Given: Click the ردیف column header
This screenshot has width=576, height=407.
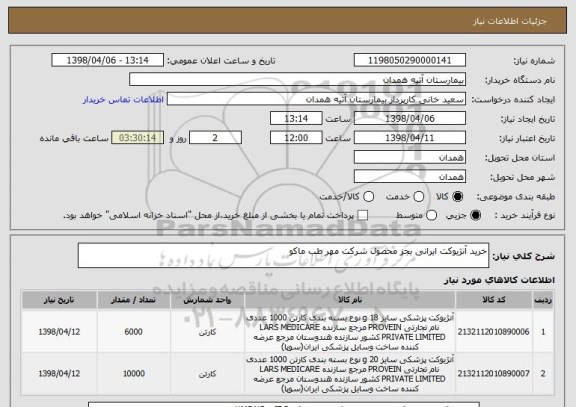Looking at the screenshot, I should [x=543, y=300].
